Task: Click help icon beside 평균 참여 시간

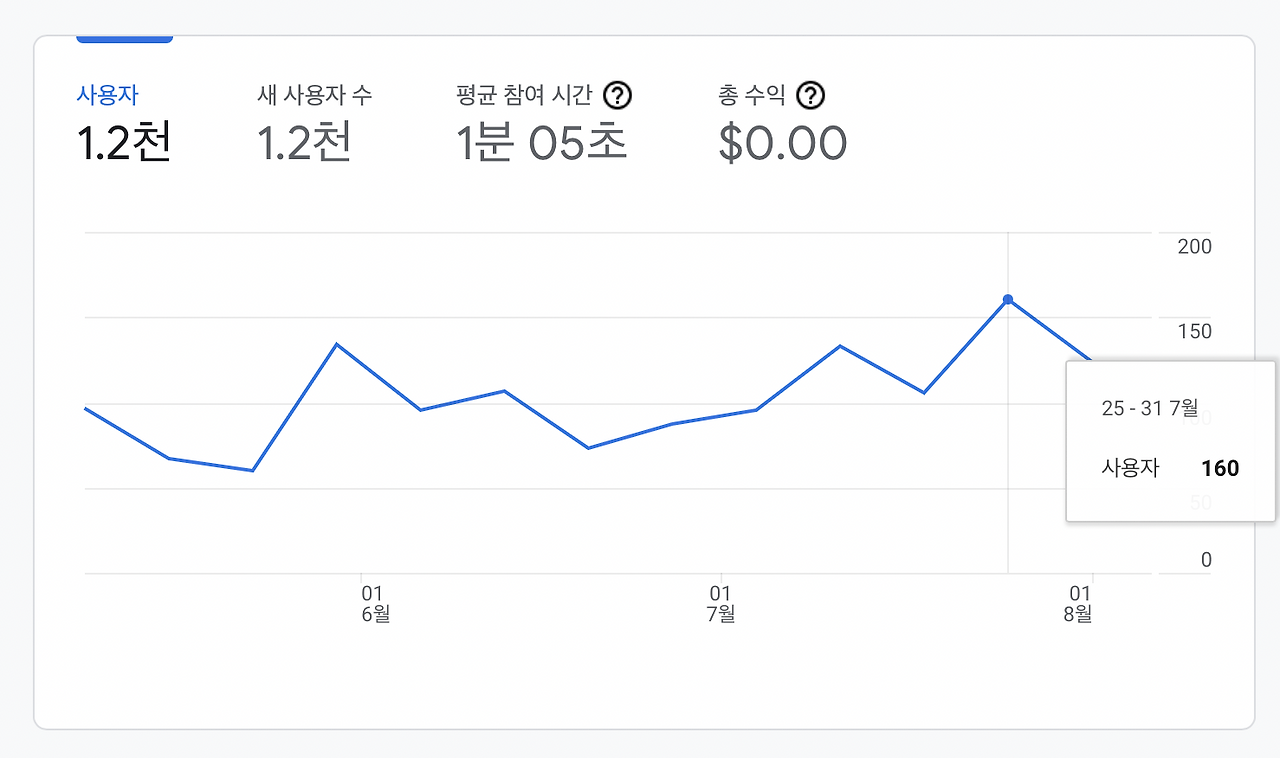Action: pyautogui.click(x=619, y=96)
